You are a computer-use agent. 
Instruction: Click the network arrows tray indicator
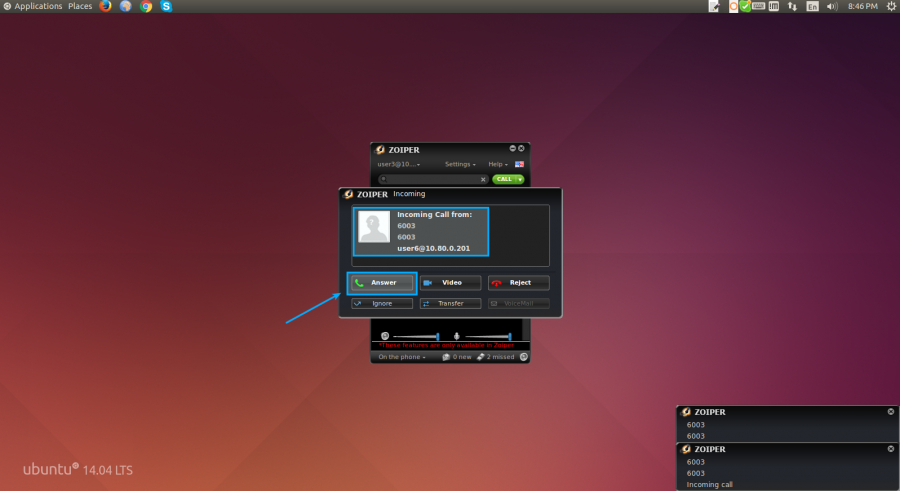(x=792, y=6)
